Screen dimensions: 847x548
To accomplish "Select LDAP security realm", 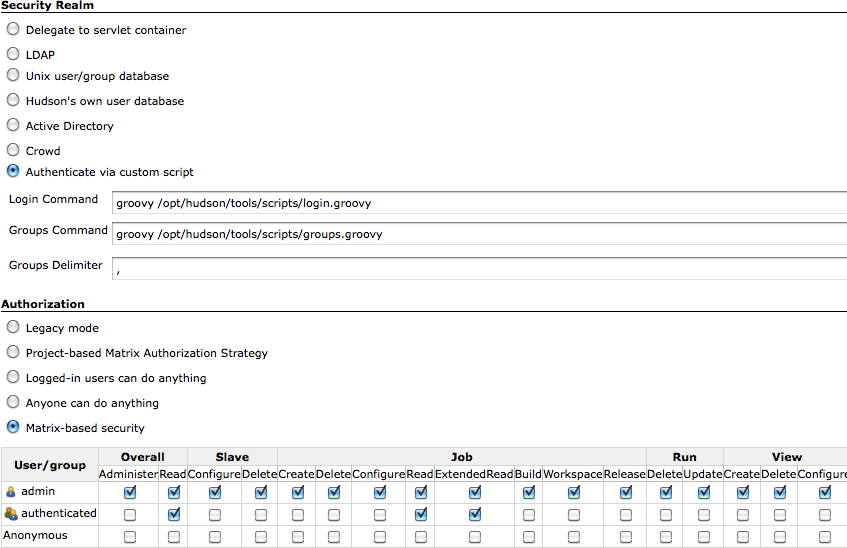I will pyautogui.click(x=13, y=54).
